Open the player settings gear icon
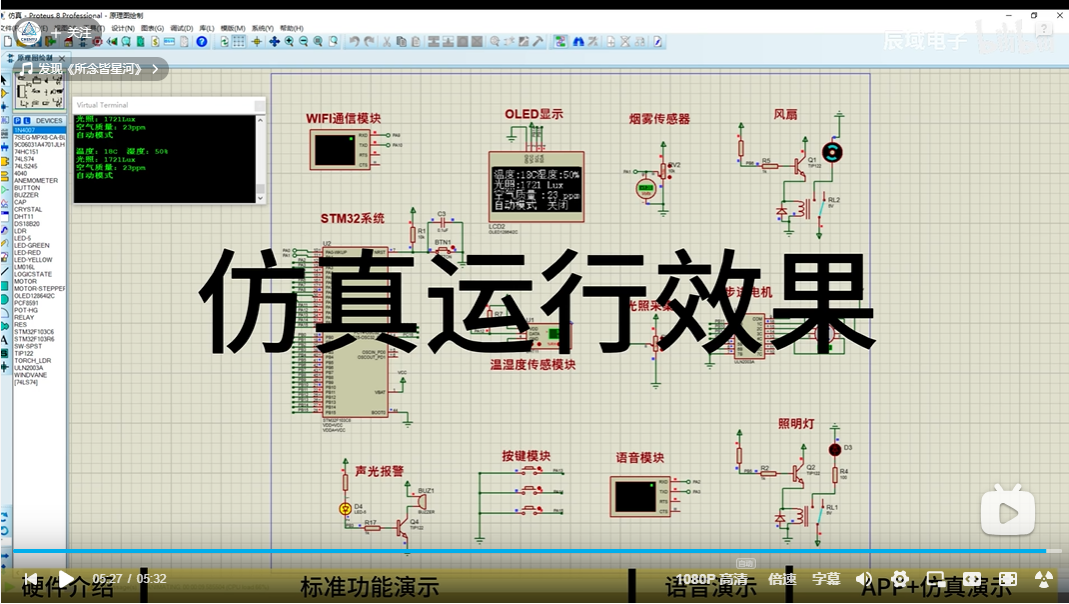This screenshot has height=604, width=1069. click(899, 579)
